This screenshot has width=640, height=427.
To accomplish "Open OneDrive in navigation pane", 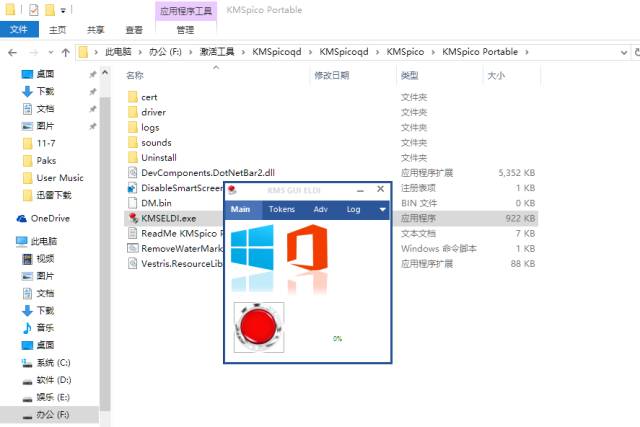I will coord(49,218).
